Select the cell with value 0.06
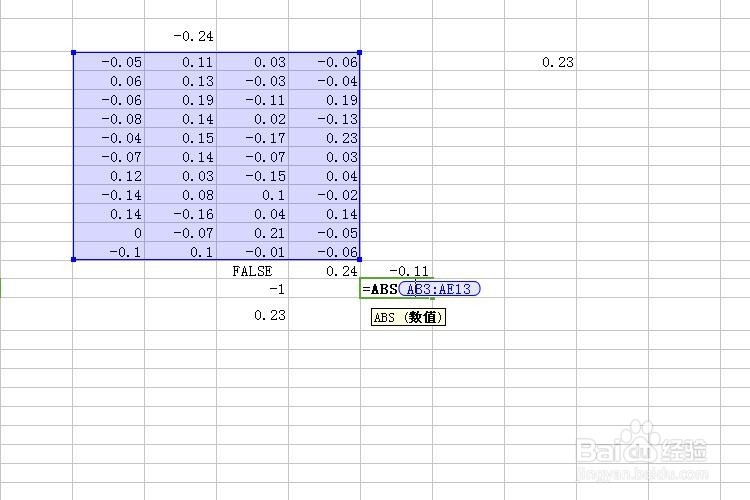Viewport: 750px width, 500px height. pyautogui.click(x=109, y=81)
